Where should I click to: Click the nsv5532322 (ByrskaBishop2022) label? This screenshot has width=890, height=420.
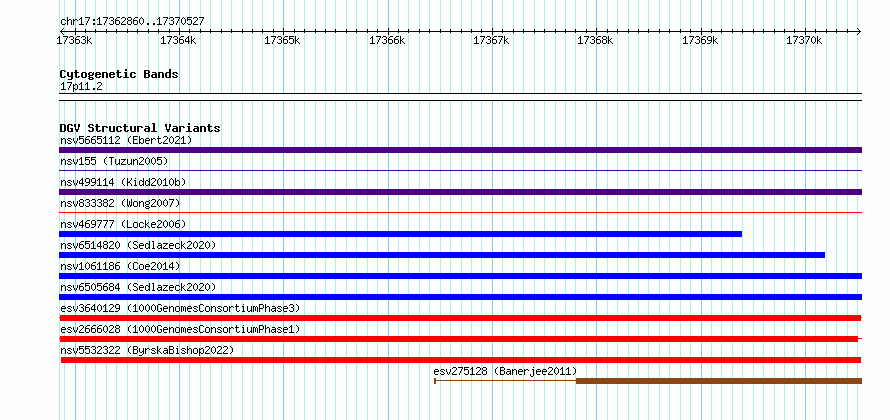tap(147, 350)
